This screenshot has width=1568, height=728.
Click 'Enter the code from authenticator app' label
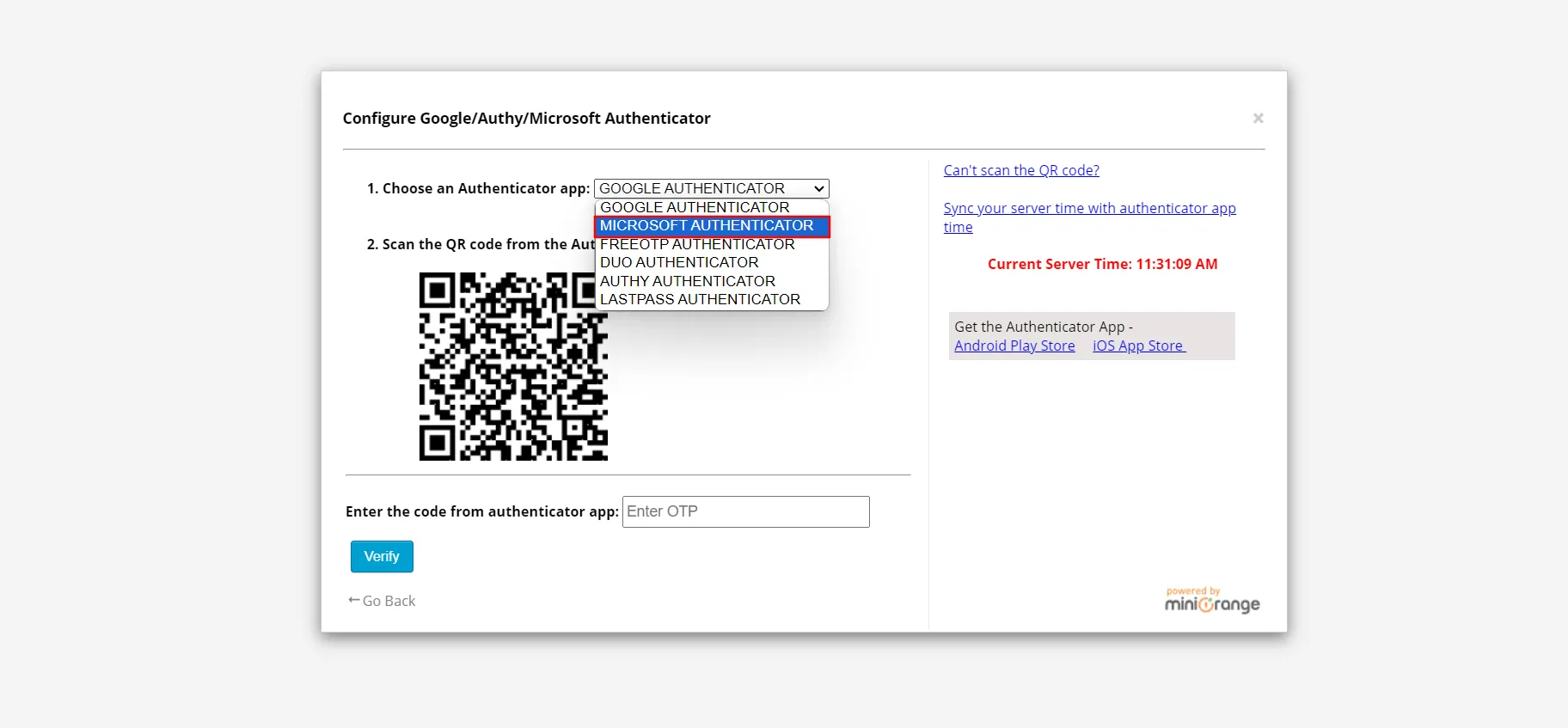click(481, 511)
